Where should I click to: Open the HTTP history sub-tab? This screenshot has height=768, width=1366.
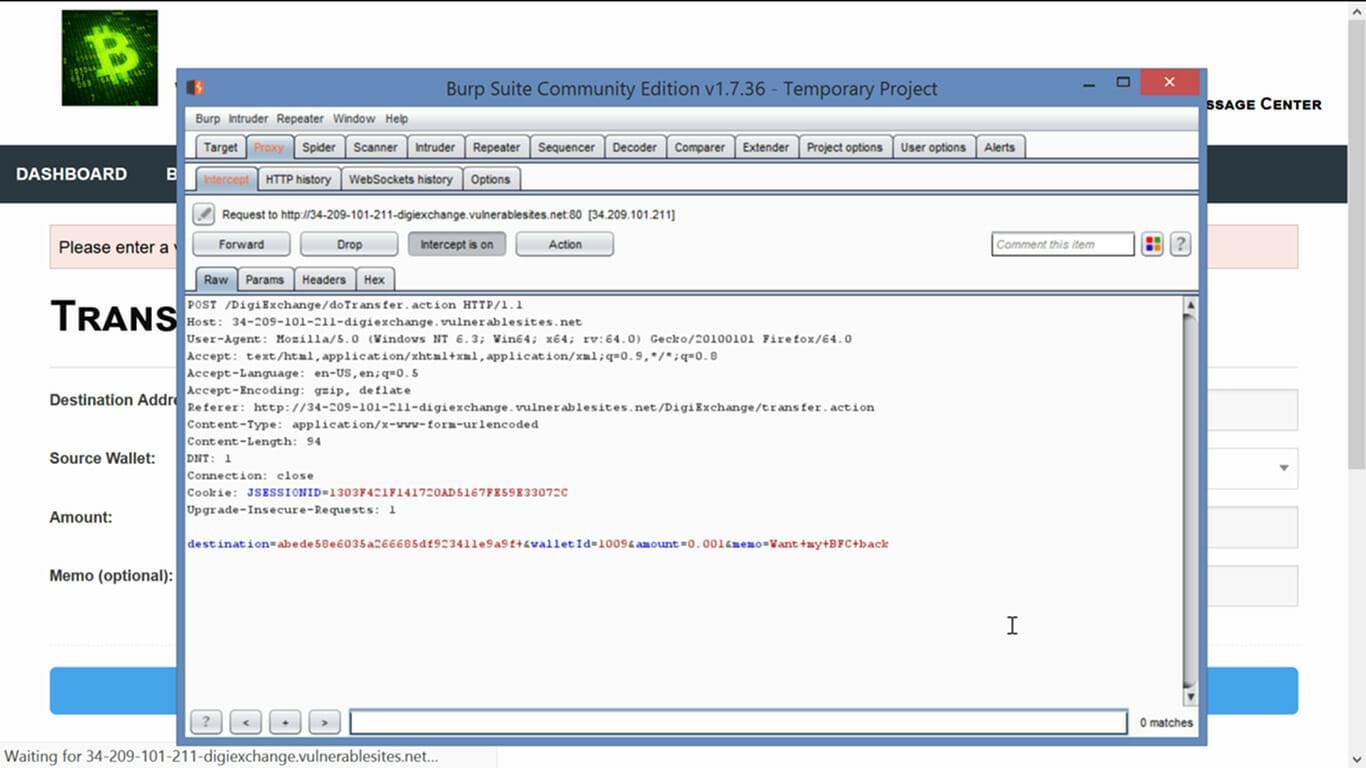tap(298, 179)
